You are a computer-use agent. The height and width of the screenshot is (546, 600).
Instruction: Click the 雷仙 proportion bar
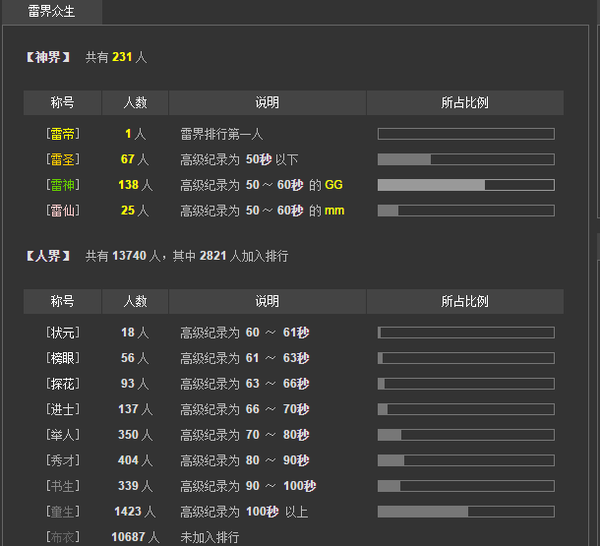coord(466,210)
